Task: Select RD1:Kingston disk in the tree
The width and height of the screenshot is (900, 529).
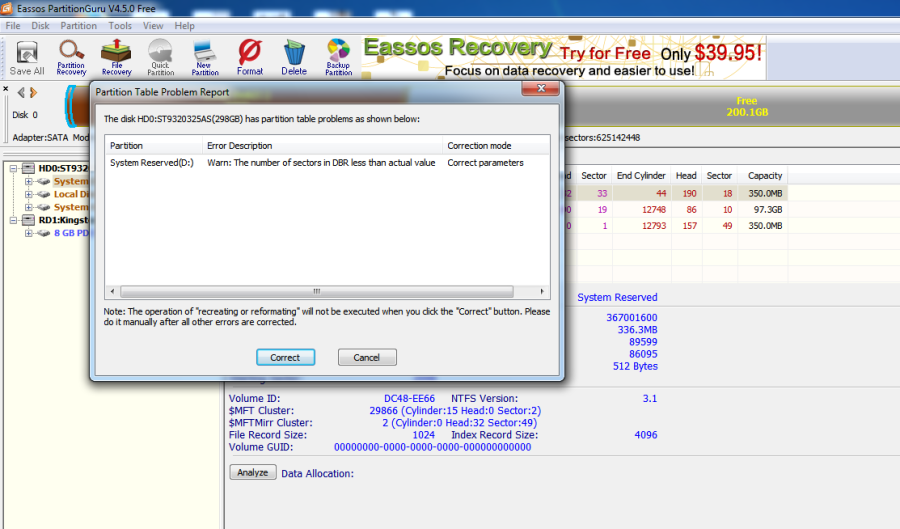Action: pyautogui.click(x=63, y=220)
